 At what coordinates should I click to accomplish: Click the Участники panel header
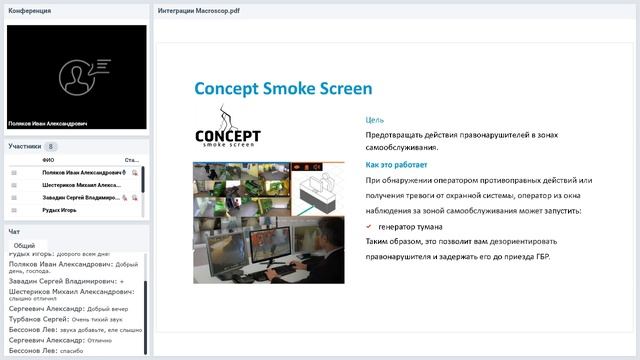[25, 146]
